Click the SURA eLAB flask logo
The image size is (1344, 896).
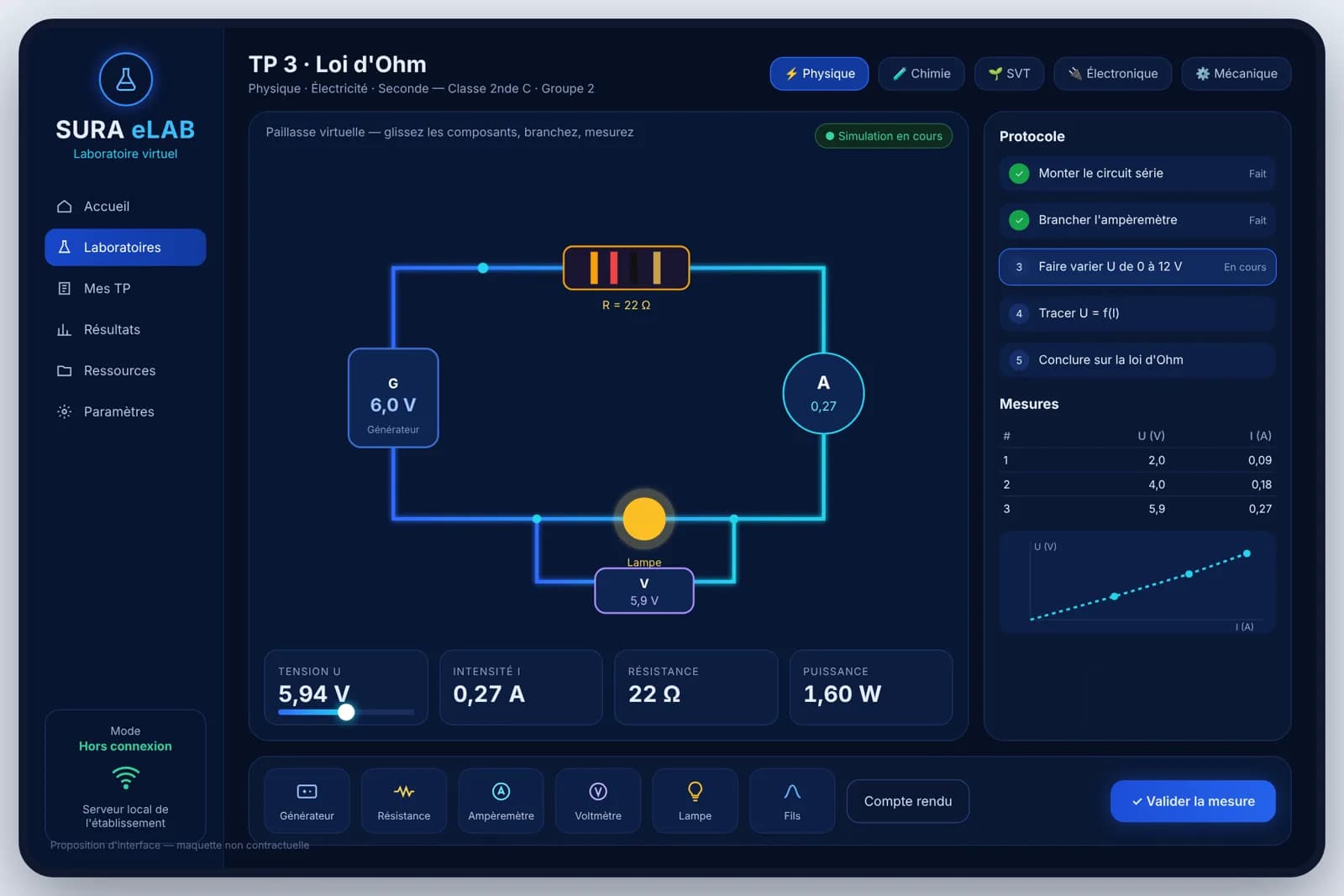coord(125,80)
